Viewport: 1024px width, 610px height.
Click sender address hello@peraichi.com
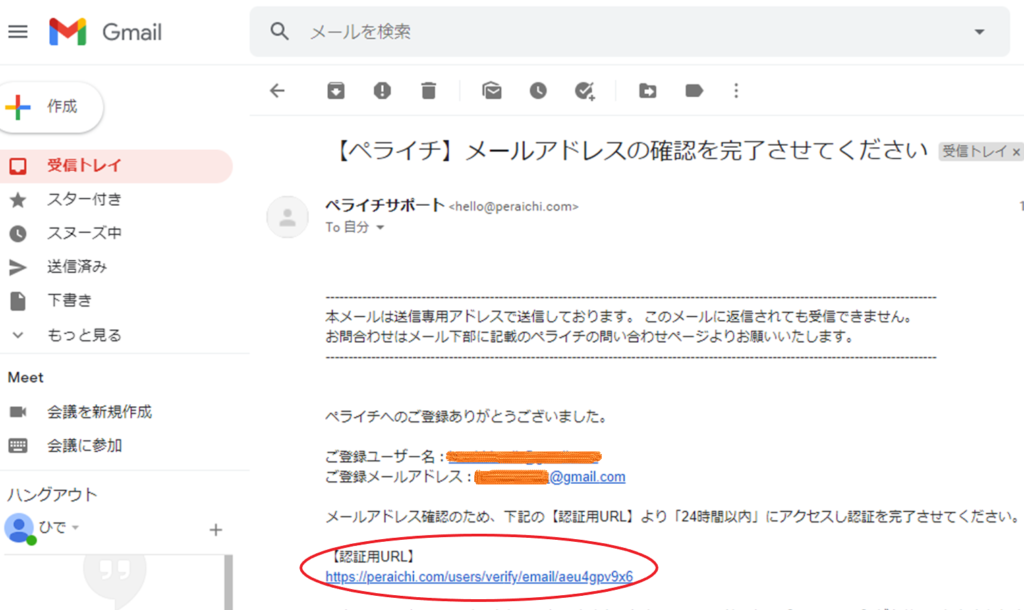coord(513,206)
